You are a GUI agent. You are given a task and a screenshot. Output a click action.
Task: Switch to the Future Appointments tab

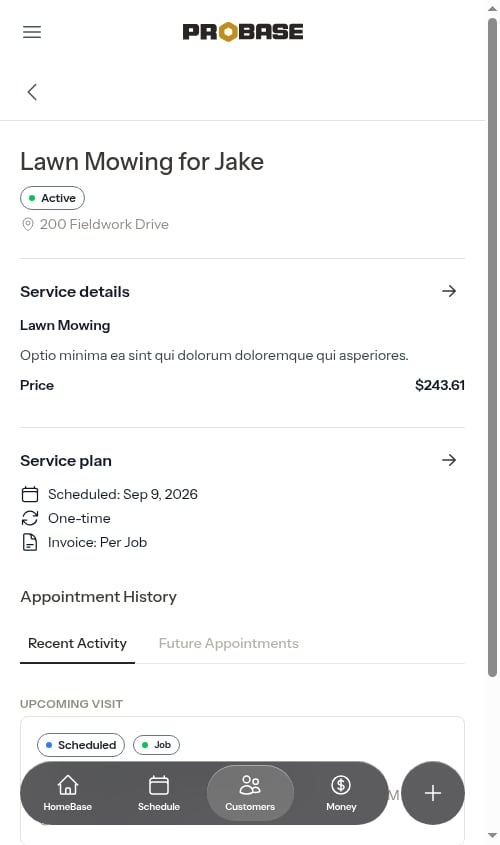[228, 643]
